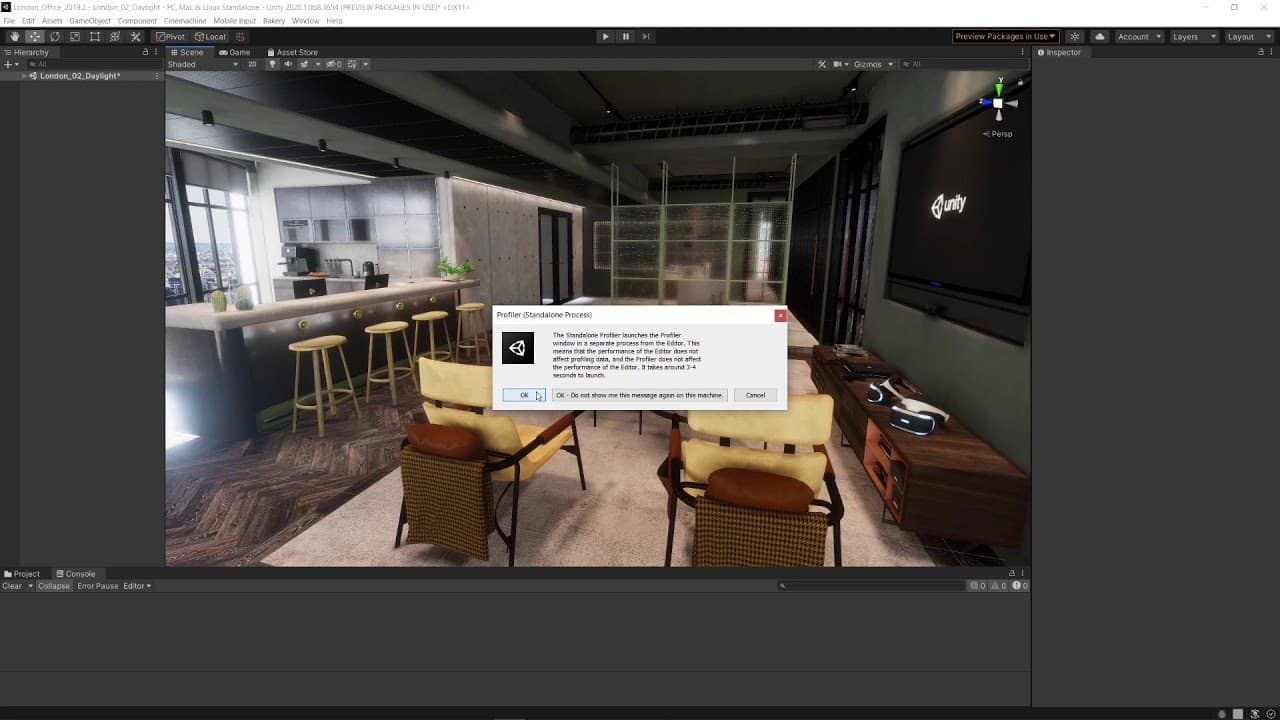Open the Bakery menu

click(x=274, y=21)
